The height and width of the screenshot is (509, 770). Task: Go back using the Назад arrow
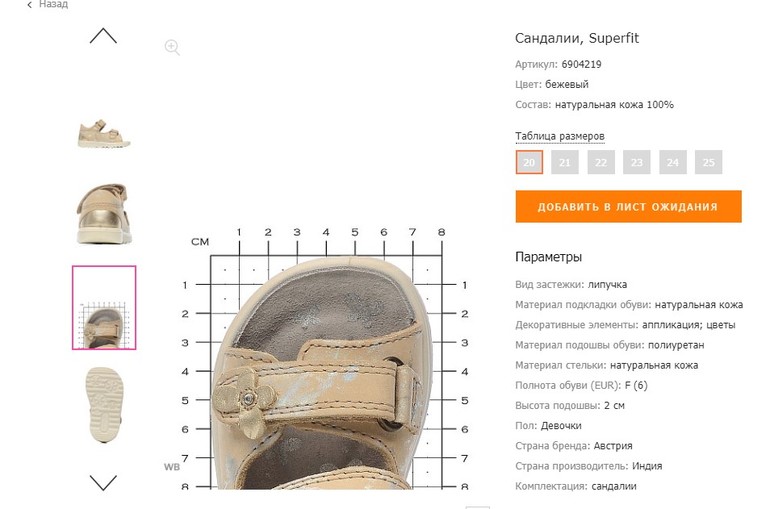click(30, 5)
